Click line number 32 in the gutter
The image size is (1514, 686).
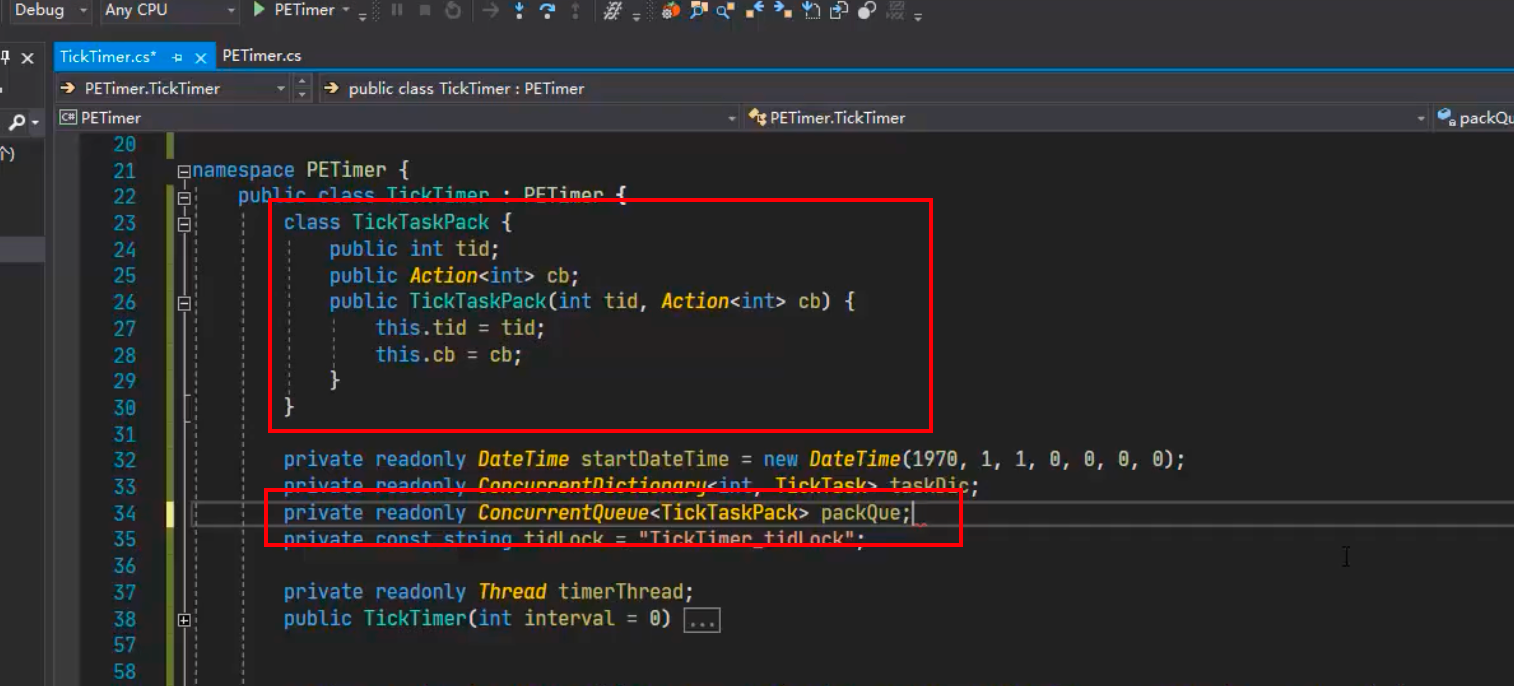tap(124, 461)
